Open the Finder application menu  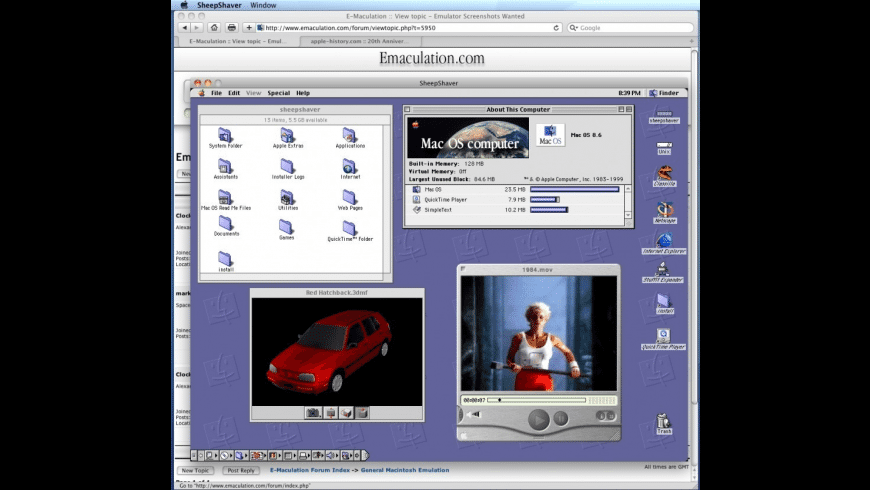664,93
